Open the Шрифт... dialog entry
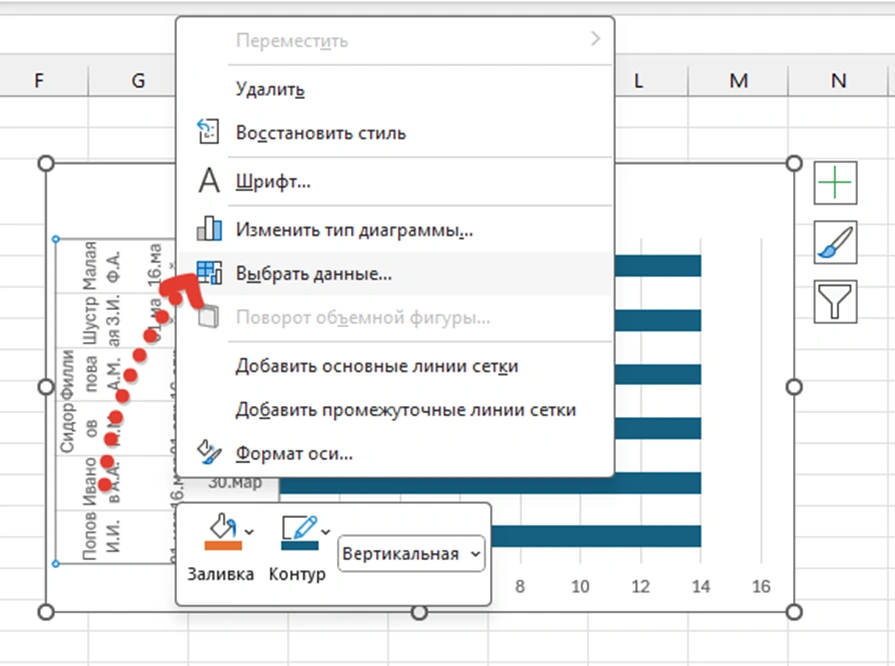Screen dimensions: 895x666 click(x=395, y=181)
